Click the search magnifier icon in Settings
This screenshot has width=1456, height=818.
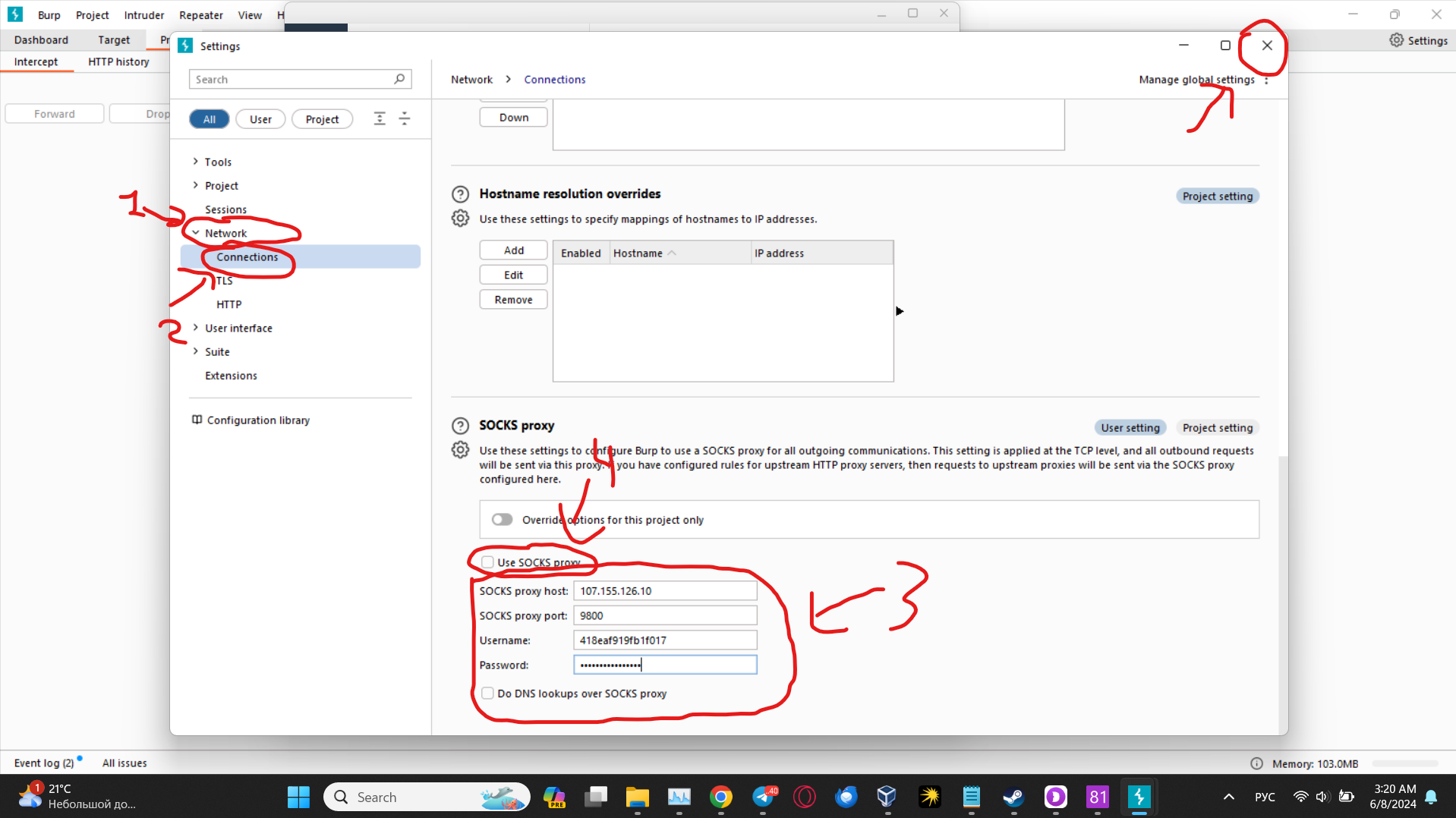[x=399, y=79]
